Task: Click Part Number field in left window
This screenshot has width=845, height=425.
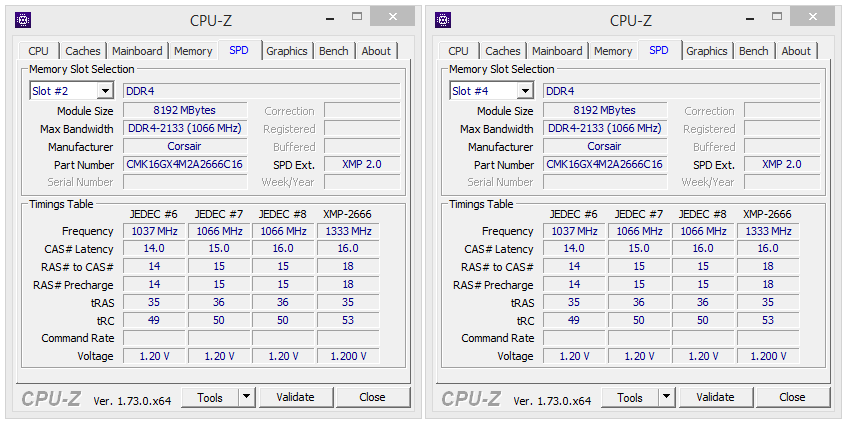Action: (185, 164)
